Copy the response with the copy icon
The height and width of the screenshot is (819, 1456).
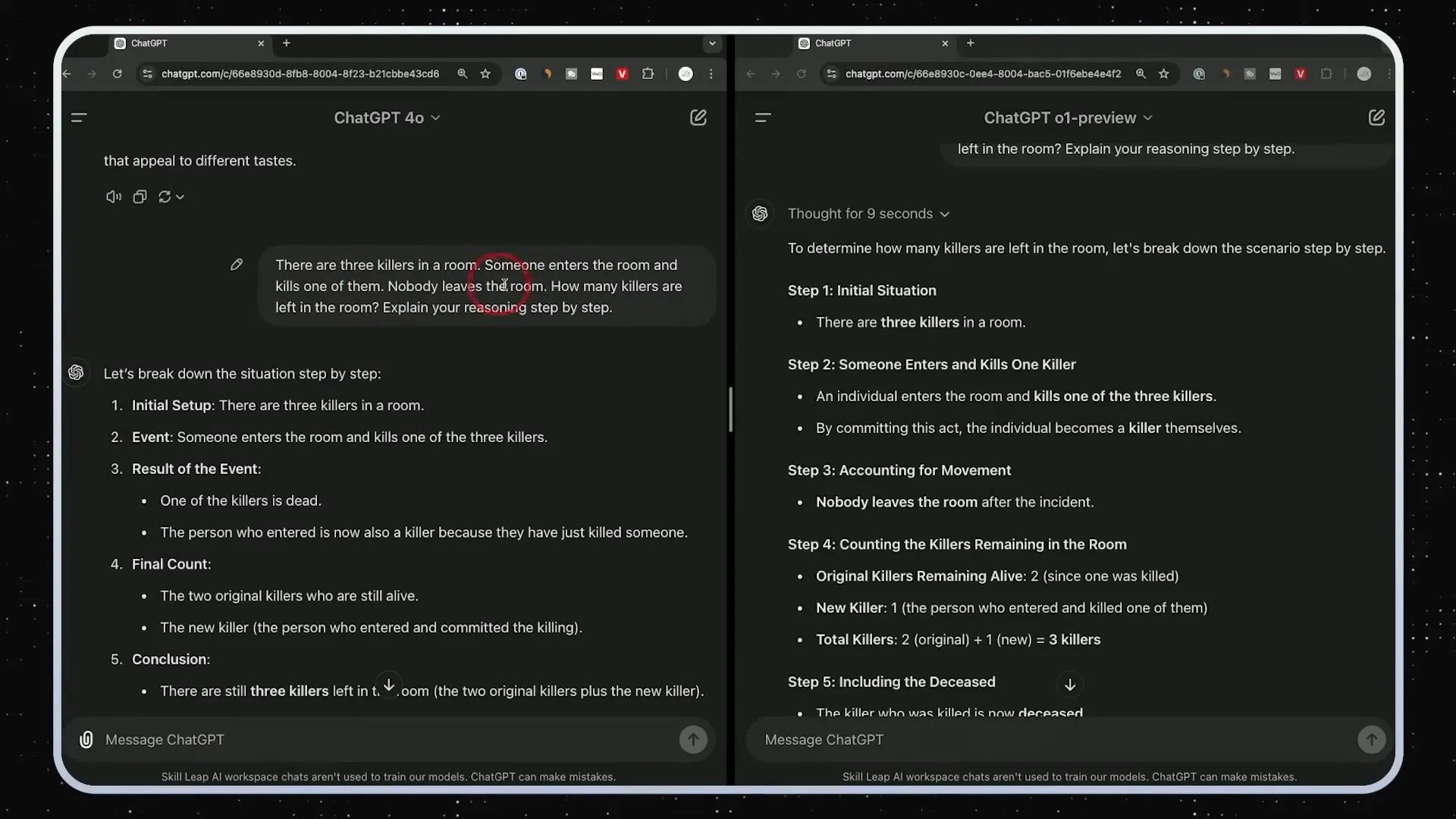coord(140,197)
